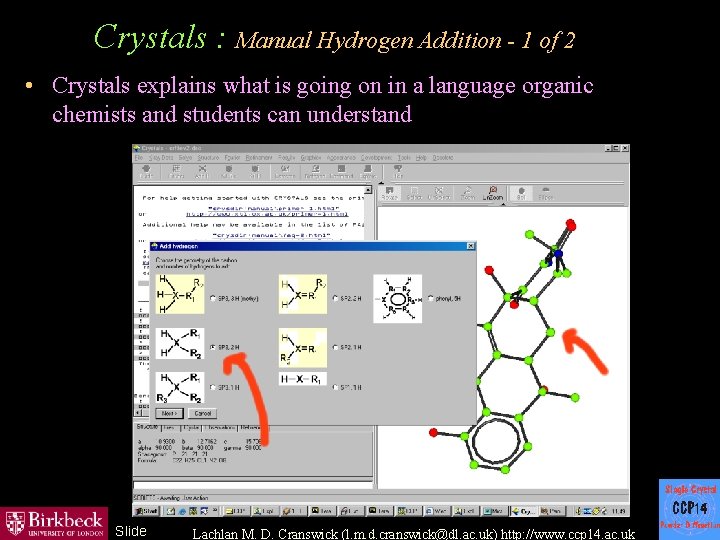Click the Select tool in model toolbar
This screenshot has width=720, height=540.
click(x=414, y=193)
